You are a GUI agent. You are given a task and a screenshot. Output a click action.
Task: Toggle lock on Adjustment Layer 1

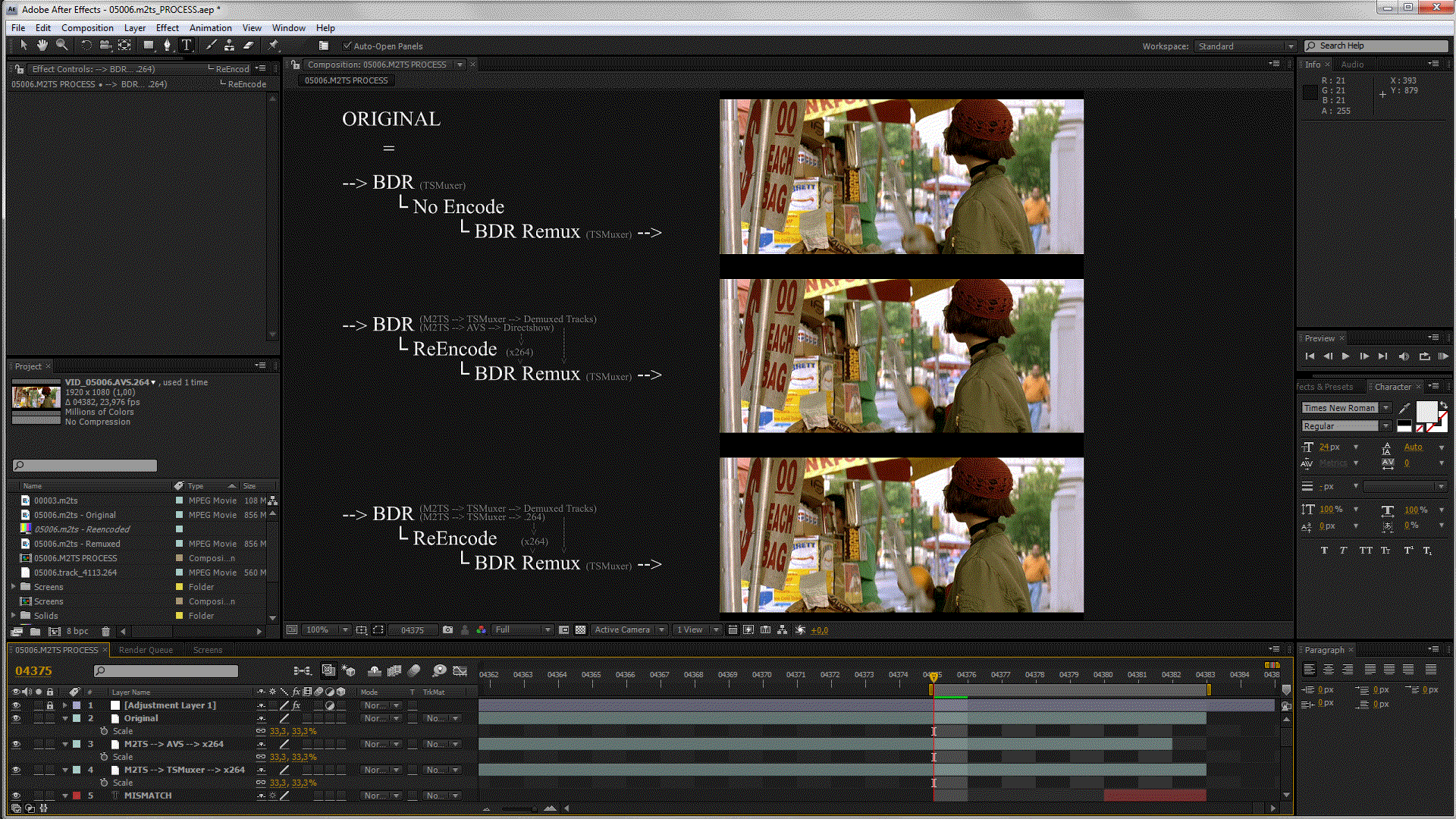point(50,705)
